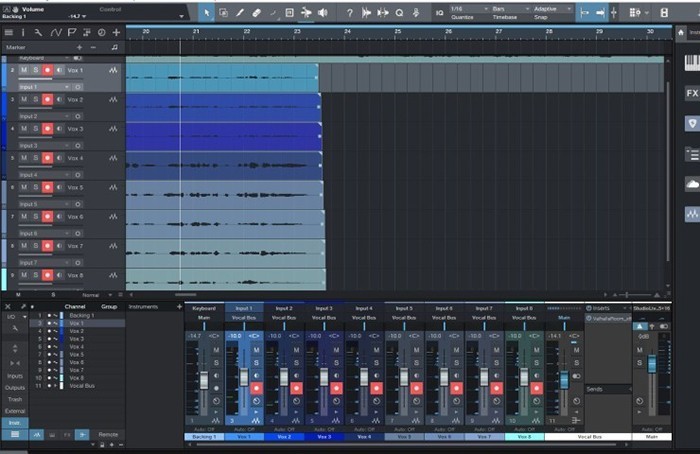Open the tempo track clock icon
Screen dimensions: 700x454
[x=101, y=32]
